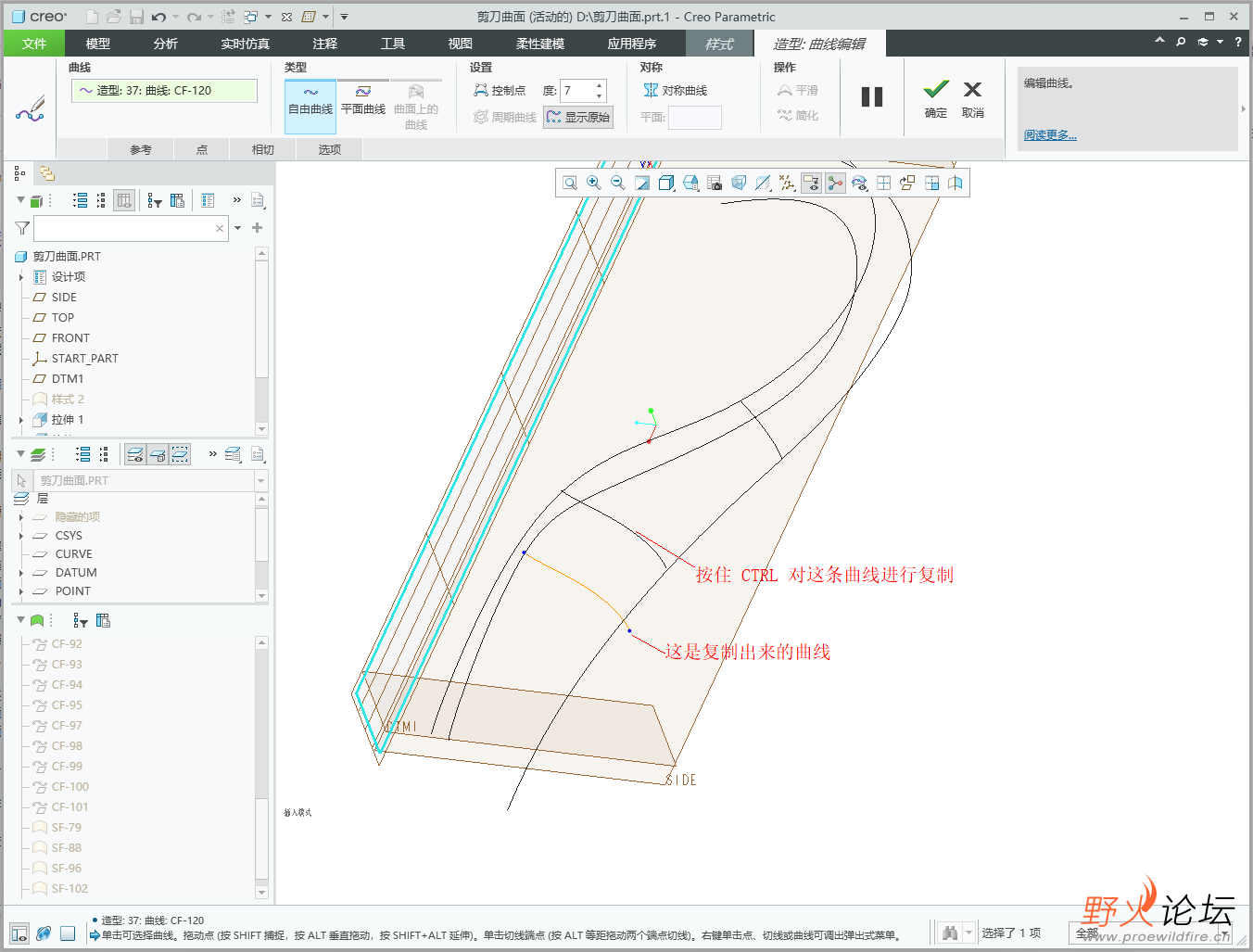This screenshot has width=1253, height=952.
Task: Click the find binoculars icon in status bar
Action: coord(949,933)
